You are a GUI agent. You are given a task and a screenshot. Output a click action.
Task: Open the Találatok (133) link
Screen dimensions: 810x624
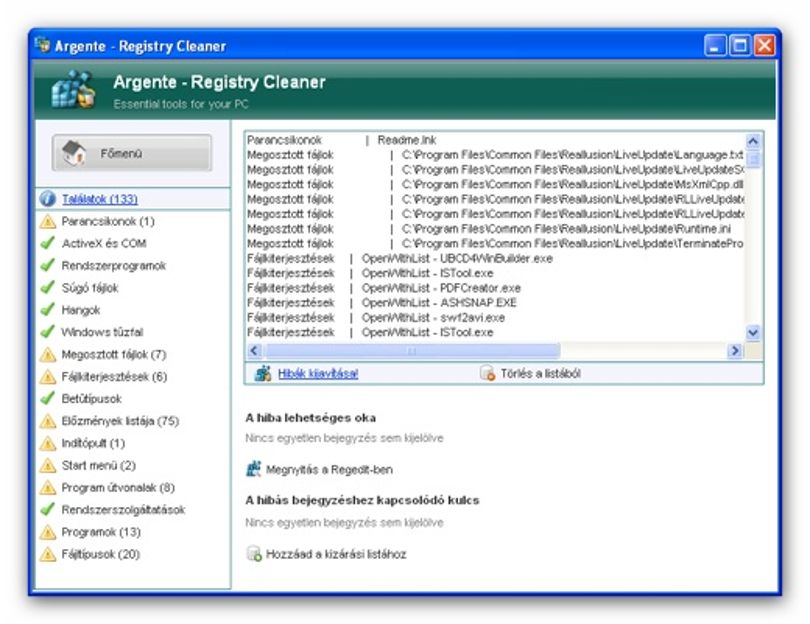click(x=100, y=199)
